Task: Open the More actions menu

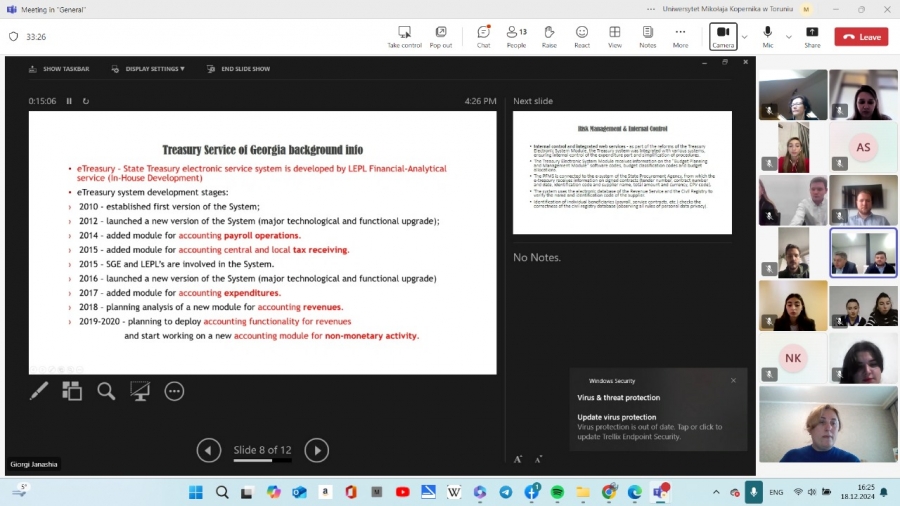Action: 680,36
